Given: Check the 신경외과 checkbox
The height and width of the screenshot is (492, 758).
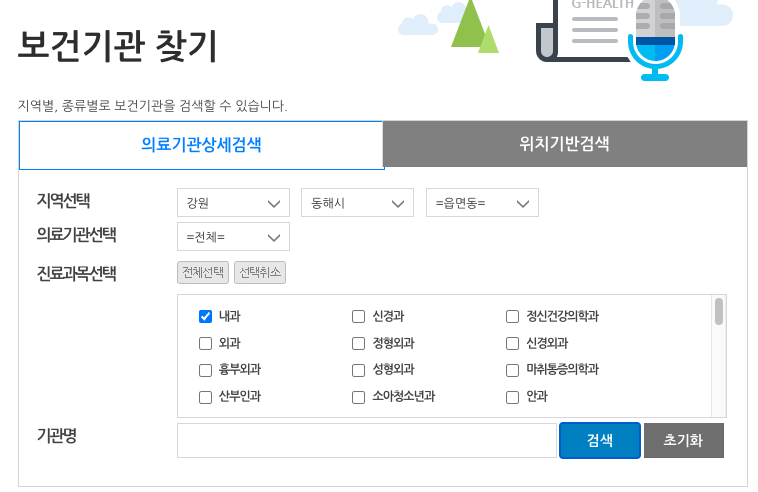Looking at the screenshot, I should coord(512,344).
